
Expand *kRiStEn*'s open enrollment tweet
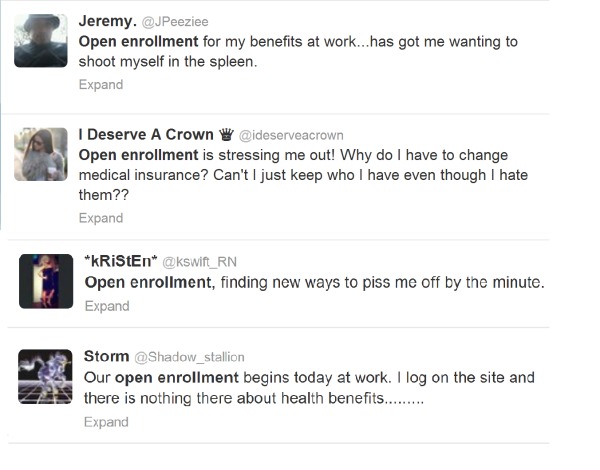coord(107,306)
